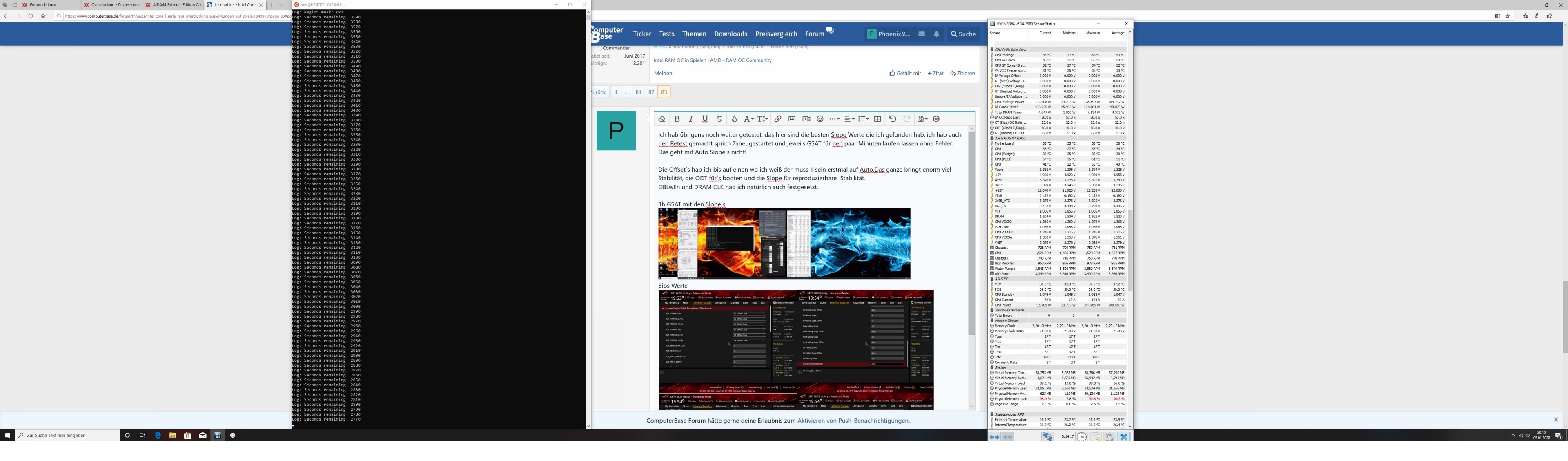This screenshot has width=1568, height=461.
Task: Open the text alignment dropdown
Action: [x=849, y=119]
